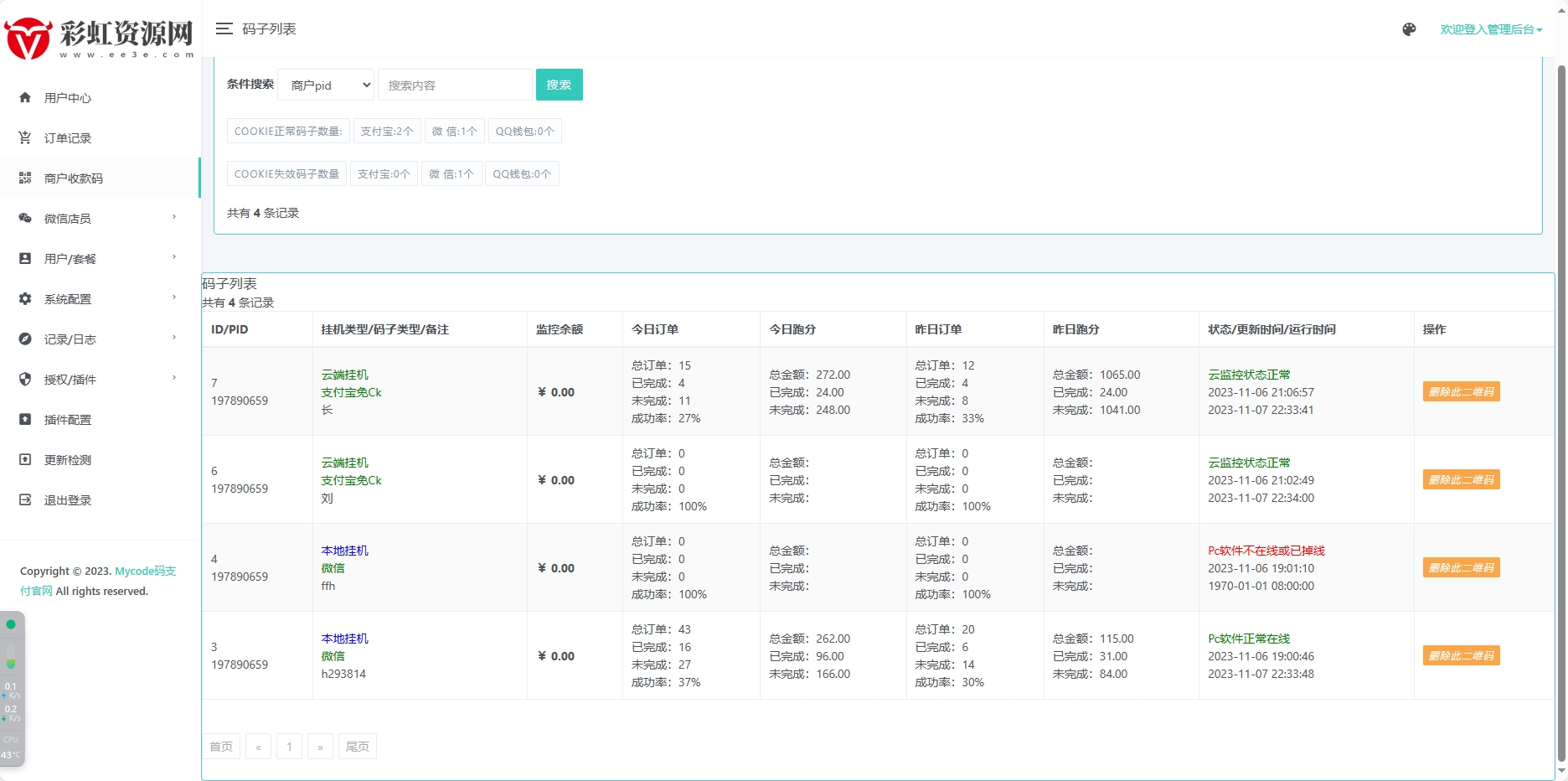The height and width of the screenshot is (781, 1568).
Task: Expand the 微信店员 submenu
Action: tap(99, 219)
